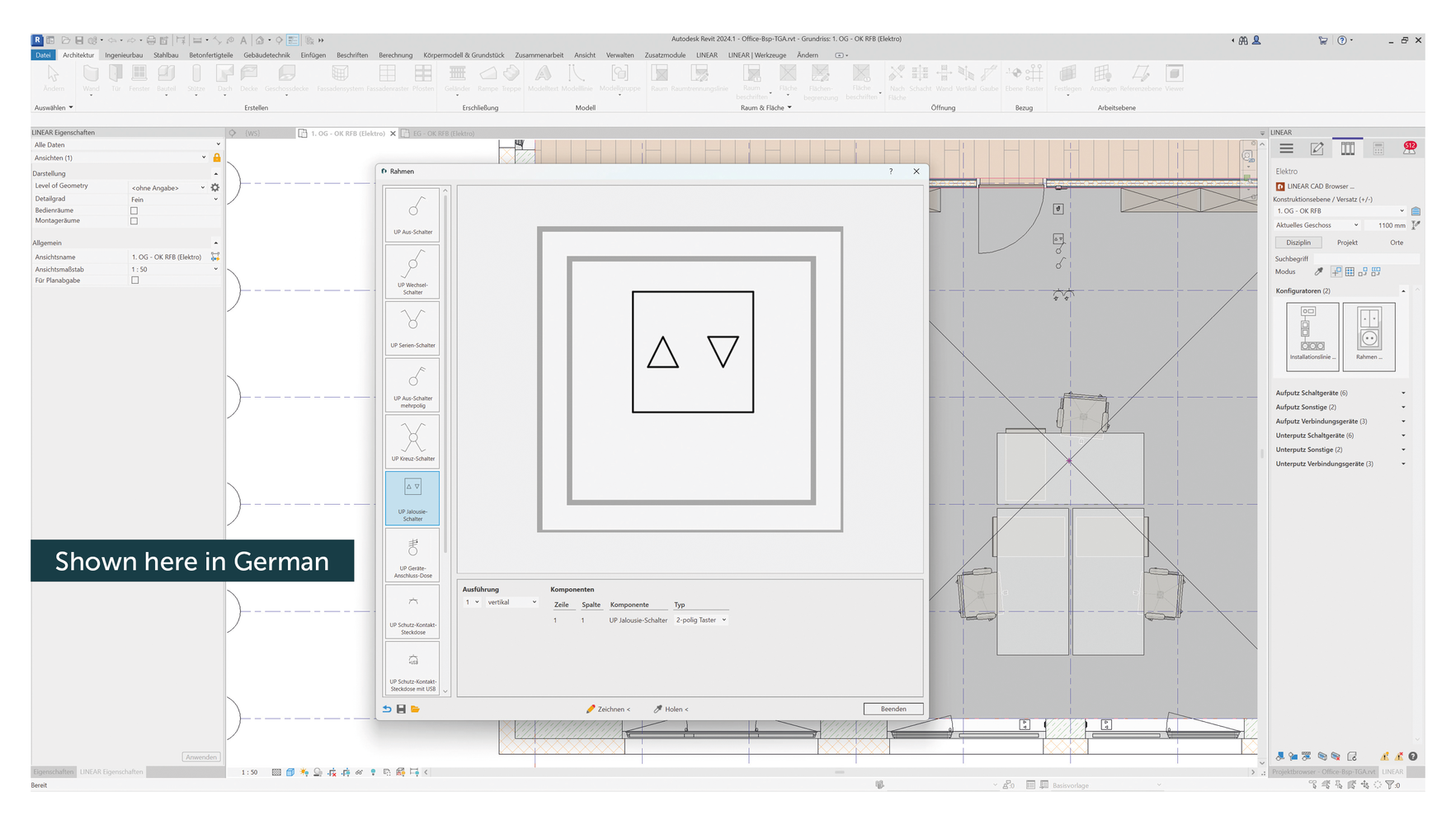
Task: Select UP Schutz-Kontakt-Steckdose icon
Action: 412,612
